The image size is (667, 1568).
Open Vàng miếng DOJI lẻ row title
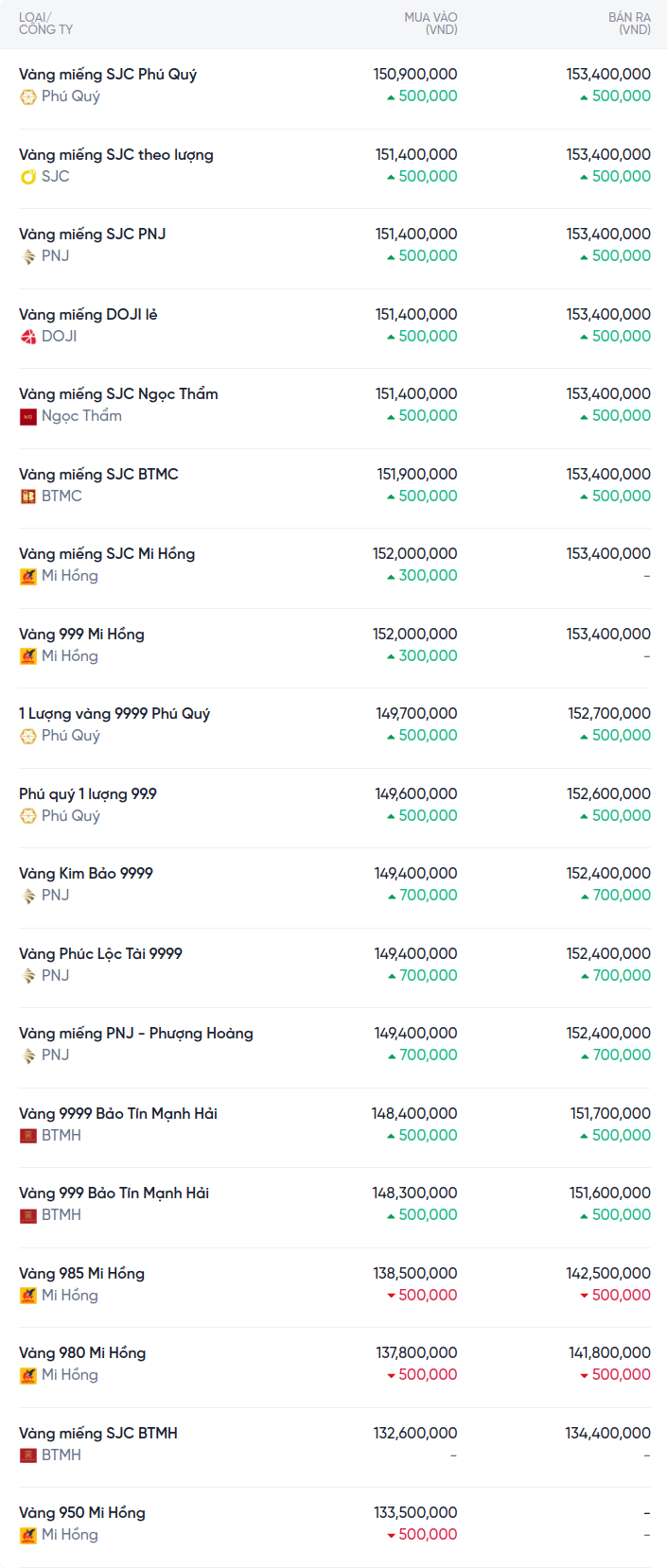(88, 315)
